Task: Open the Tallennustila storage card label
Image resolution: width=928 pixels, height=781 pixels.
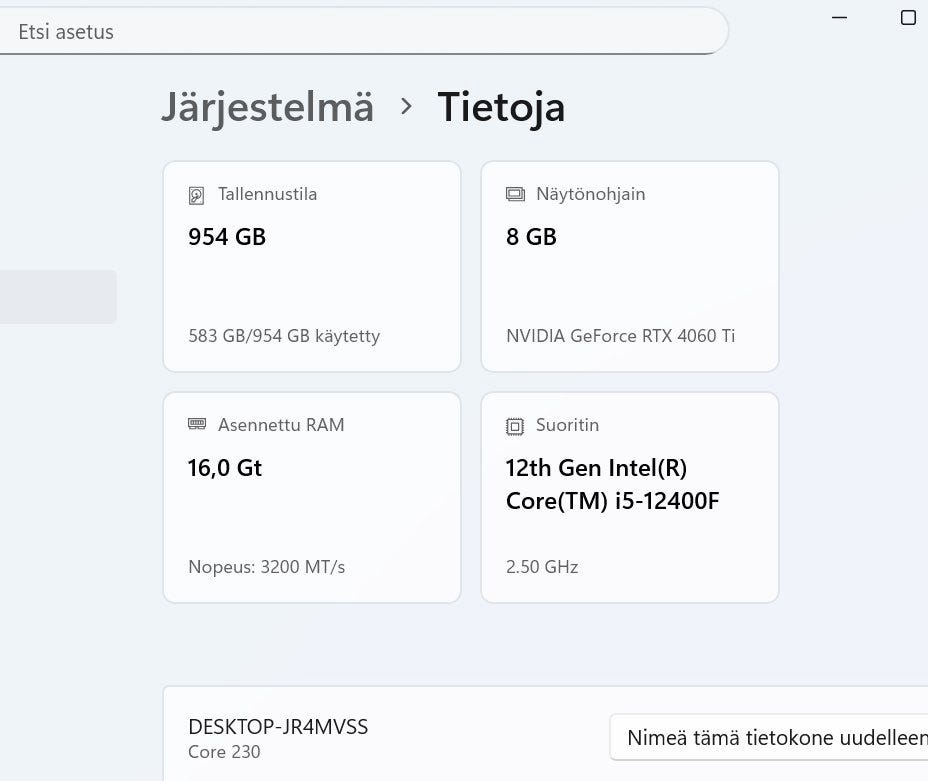Action: (267, 194)
